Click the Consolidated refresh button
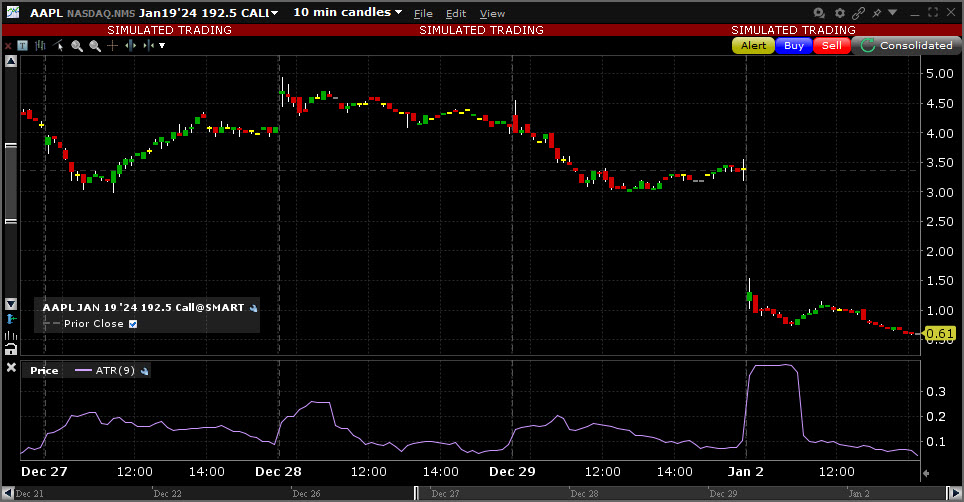Viewport: 964px width, 502px height. pyautogui.click(x=906, y=45)
